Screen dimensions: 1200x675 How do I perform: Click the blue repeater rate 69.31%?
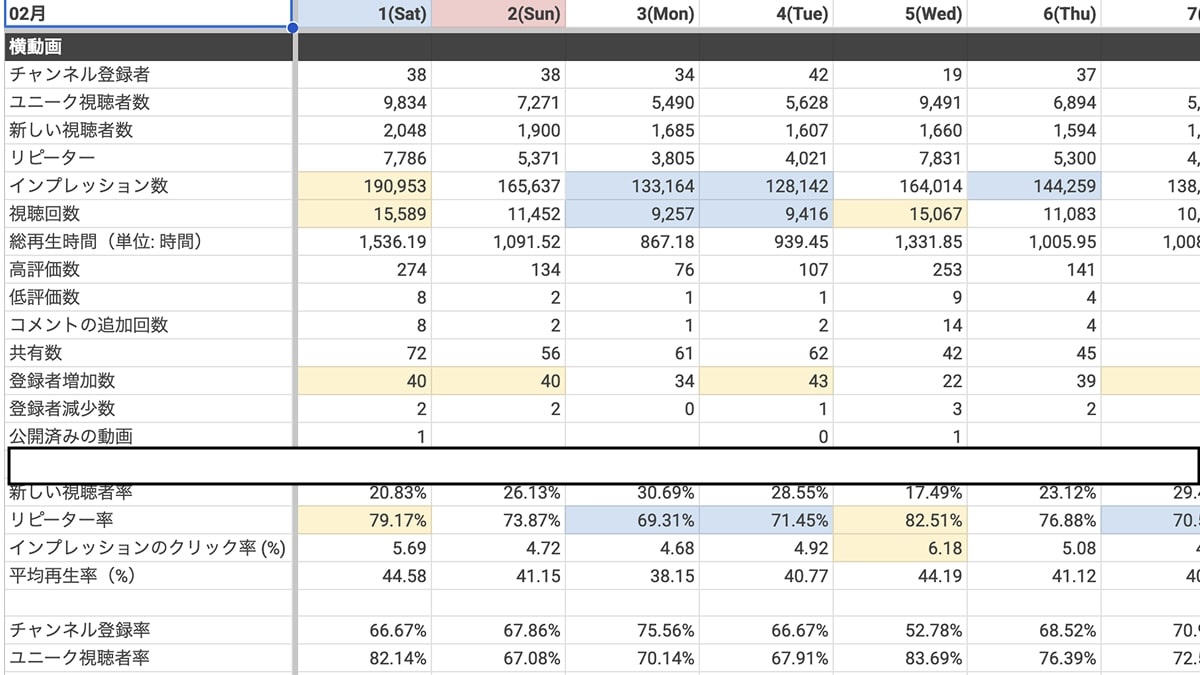click(633, 520)
